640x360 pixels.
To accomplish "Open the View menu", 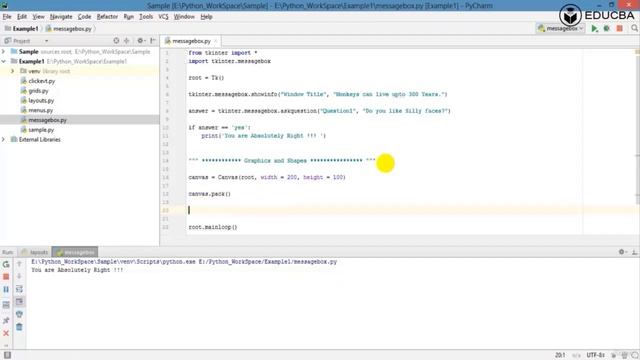I will point(38,17).
